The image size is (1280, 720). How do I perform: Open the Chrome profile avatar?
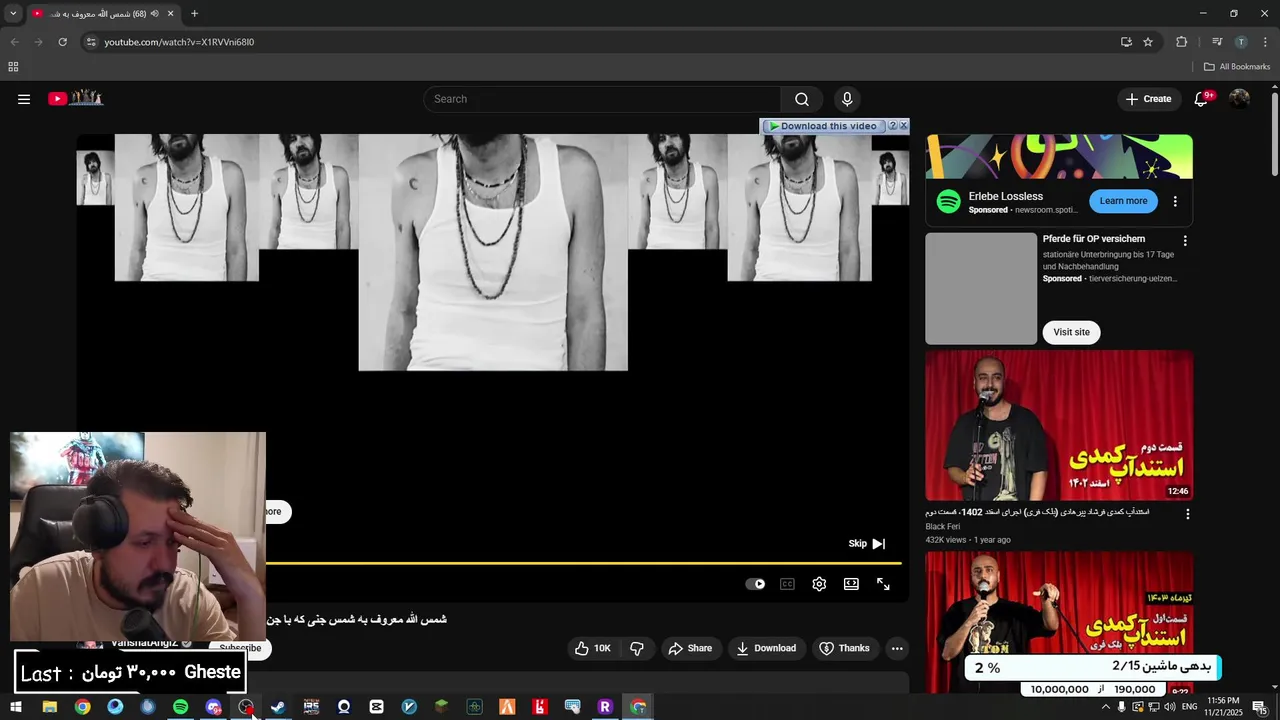1241,42
